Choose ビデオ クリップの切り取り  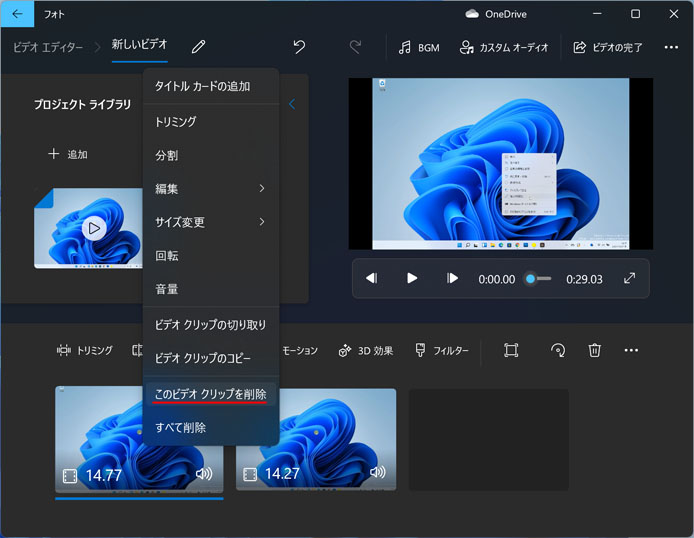coord(211,325)
